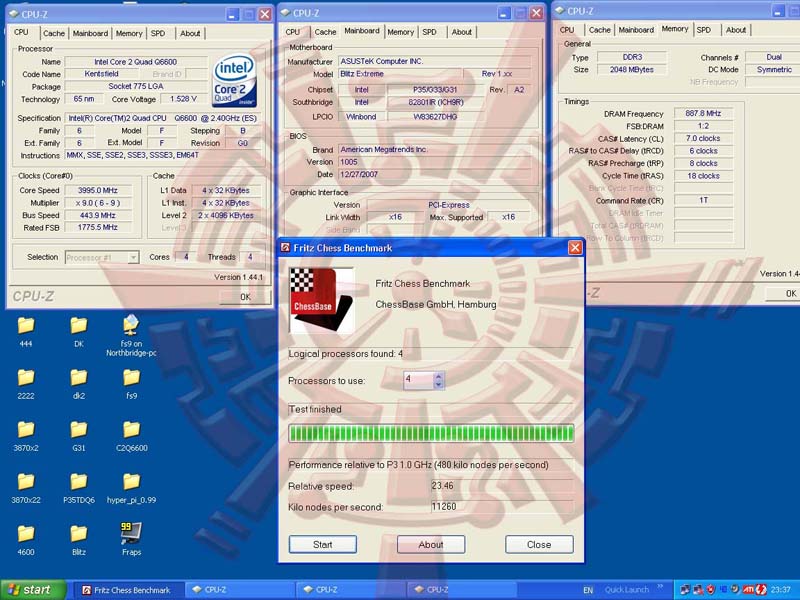This screenshot has width=800, height=600.
Task: Open the C2Q6600 desktop folder
Action: click(x=131, y=435)
